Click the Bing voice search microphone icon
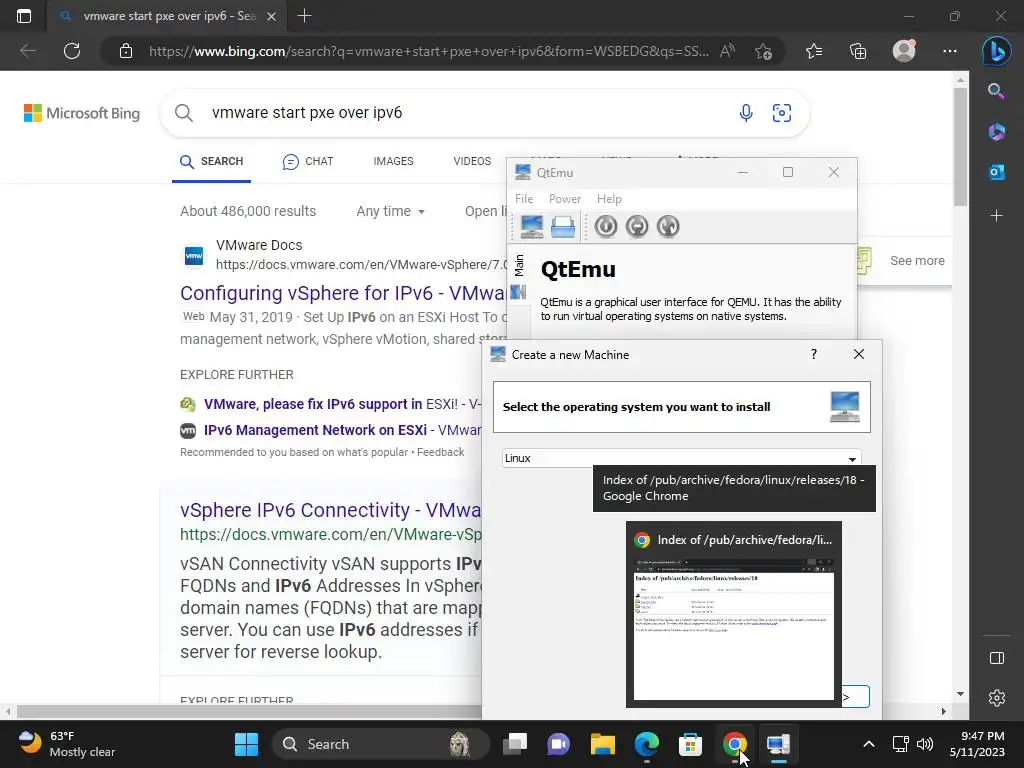The image size is (1024, 768). coord(746,113)
